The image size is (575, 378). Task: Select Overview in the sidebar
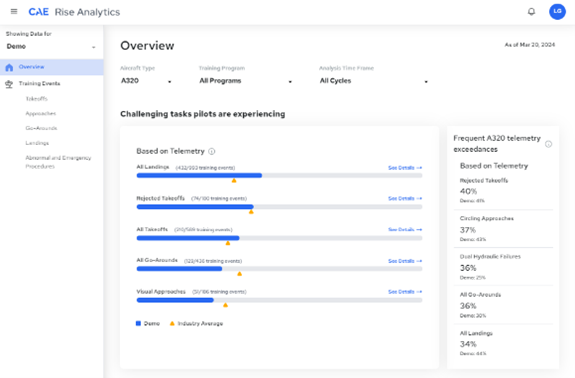click(52, 67)
